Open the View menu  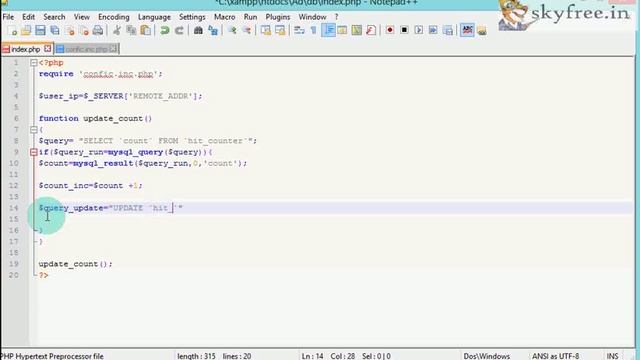82,17
